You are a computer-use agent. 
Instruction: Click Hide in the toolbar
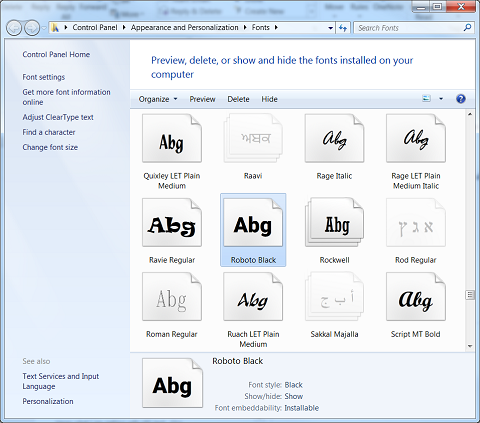[x=269, y=99]
